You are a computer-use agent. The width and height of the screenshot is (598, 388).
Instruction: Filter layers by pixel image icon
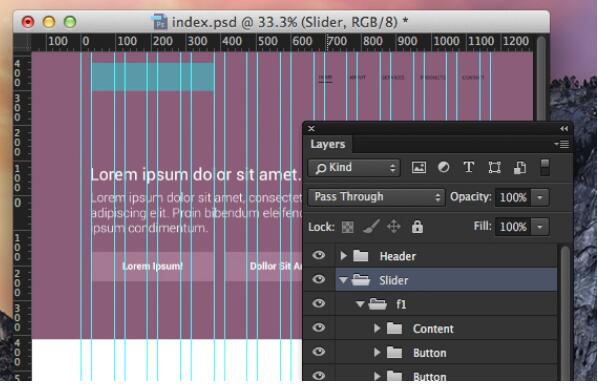click(418, 167)
